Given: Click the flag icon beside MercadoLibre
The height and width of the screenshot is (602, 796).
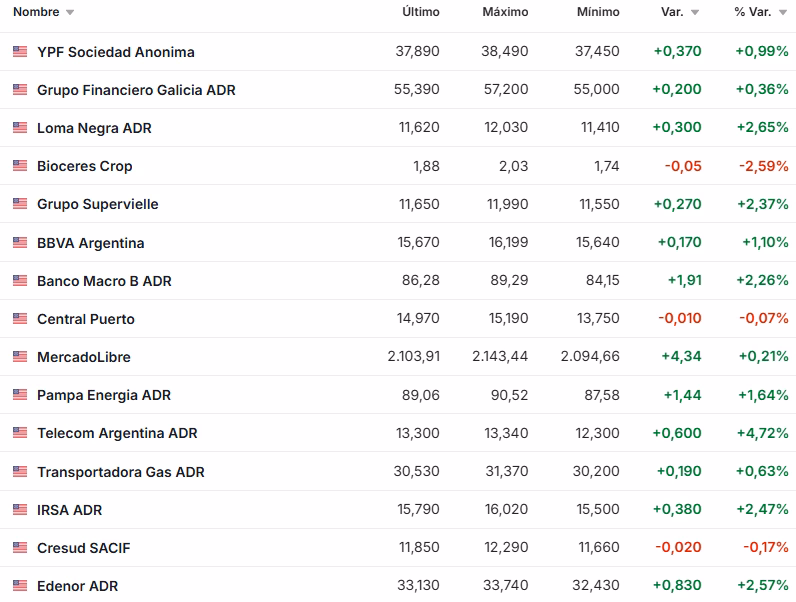Looking at the screenshot, I should pos(20,357).
